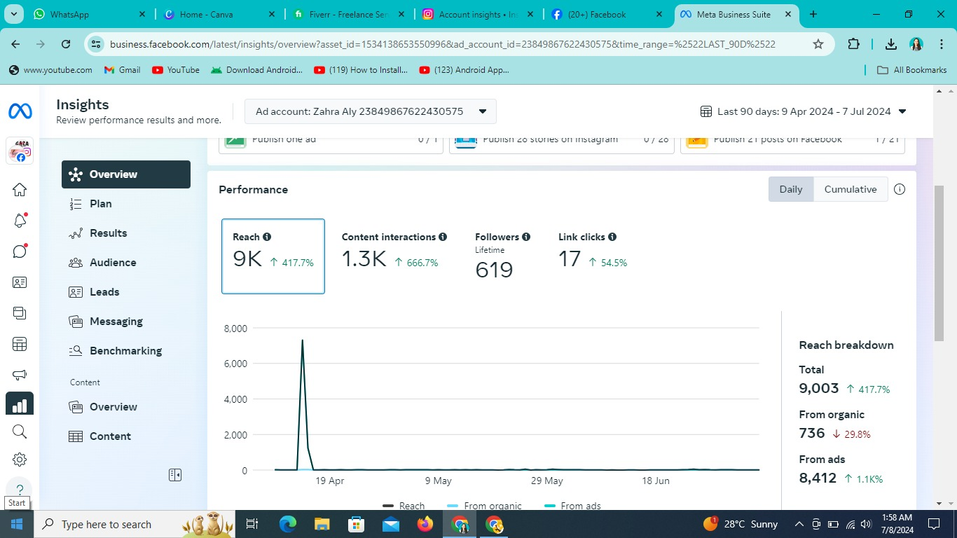Image resolution: width=957 pixels, height=538 pixels.
Task: Open the search magnifier in left rail
Action: [20, 432]
